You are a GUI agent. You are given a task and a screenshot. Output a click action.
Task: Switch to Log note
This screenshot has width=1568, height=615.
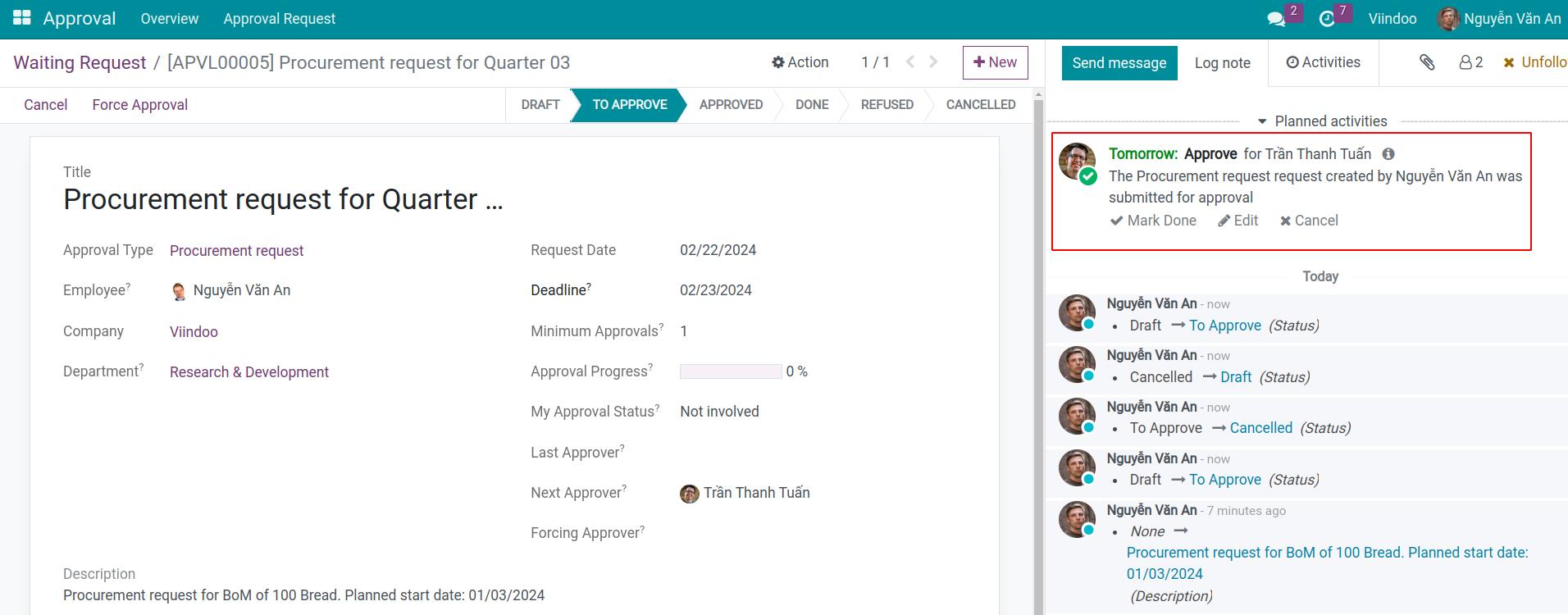(1222, 63)
